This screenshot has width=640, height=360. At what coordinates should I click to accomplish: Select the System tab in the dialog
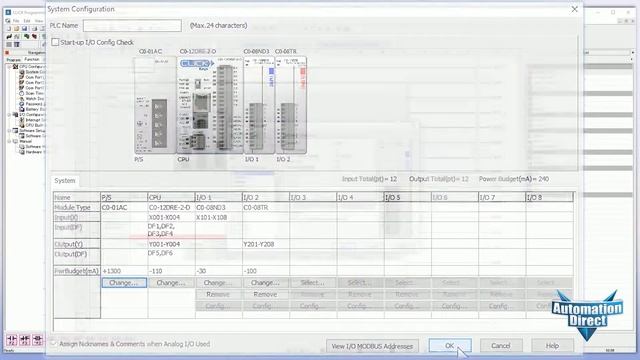(65, 180)
